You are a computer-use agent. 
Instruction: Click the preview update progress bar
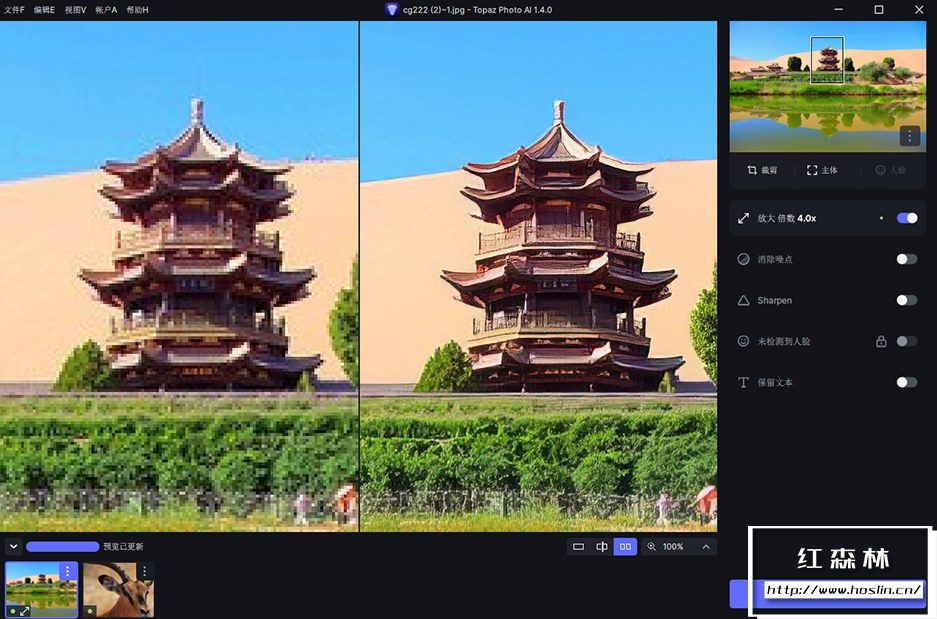tap(62, 546)
